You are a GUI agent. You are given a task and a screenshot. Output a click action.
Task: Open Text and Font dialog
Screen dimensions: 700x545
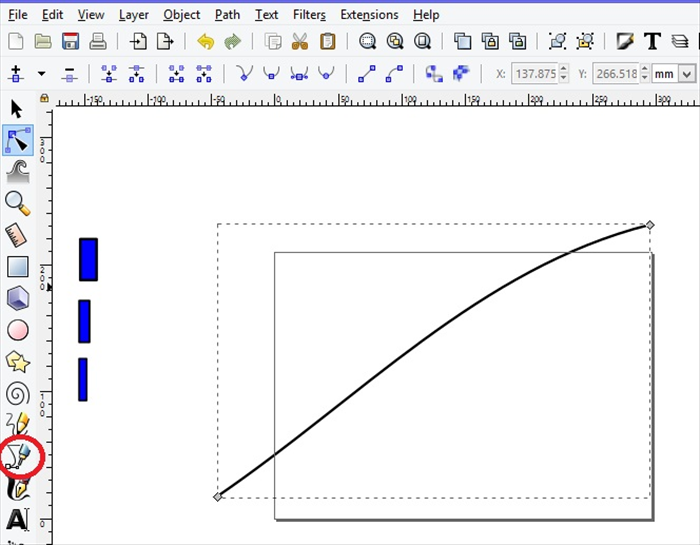tap(652, 42)
